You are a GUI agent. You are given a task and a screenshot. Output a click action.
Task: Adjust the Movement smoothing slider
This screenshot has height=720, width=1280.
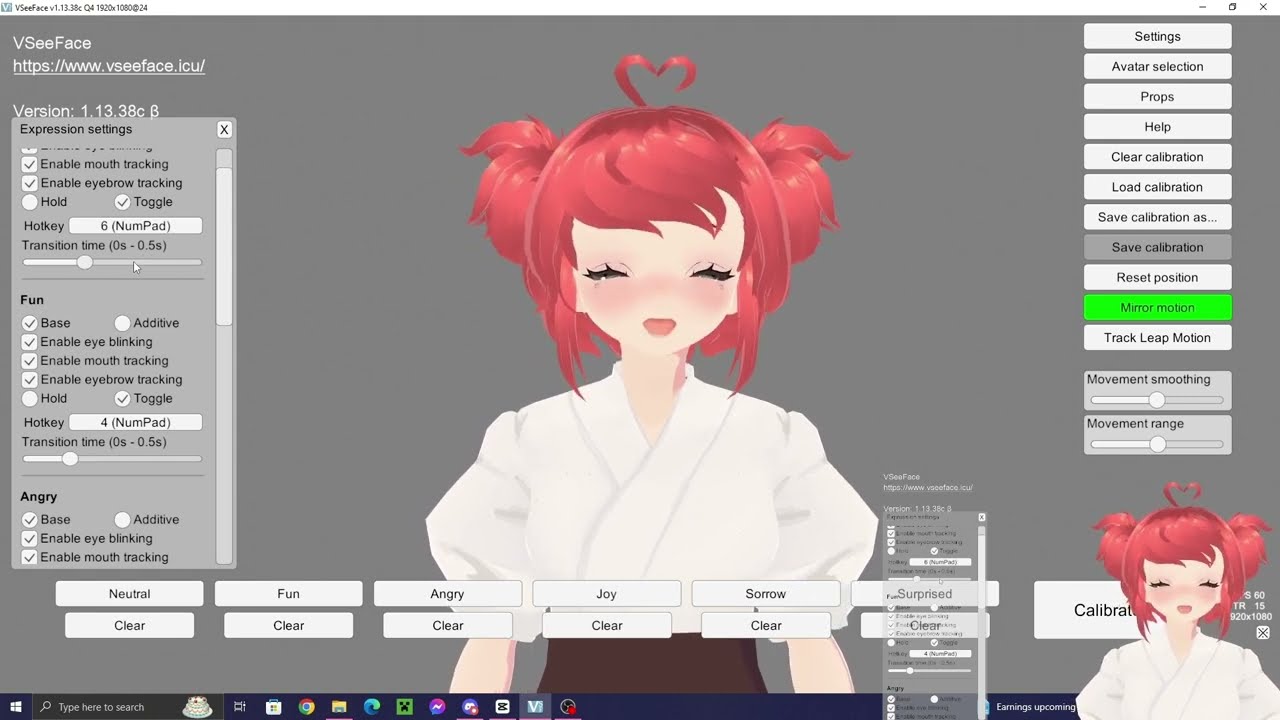pos(1157,400)
